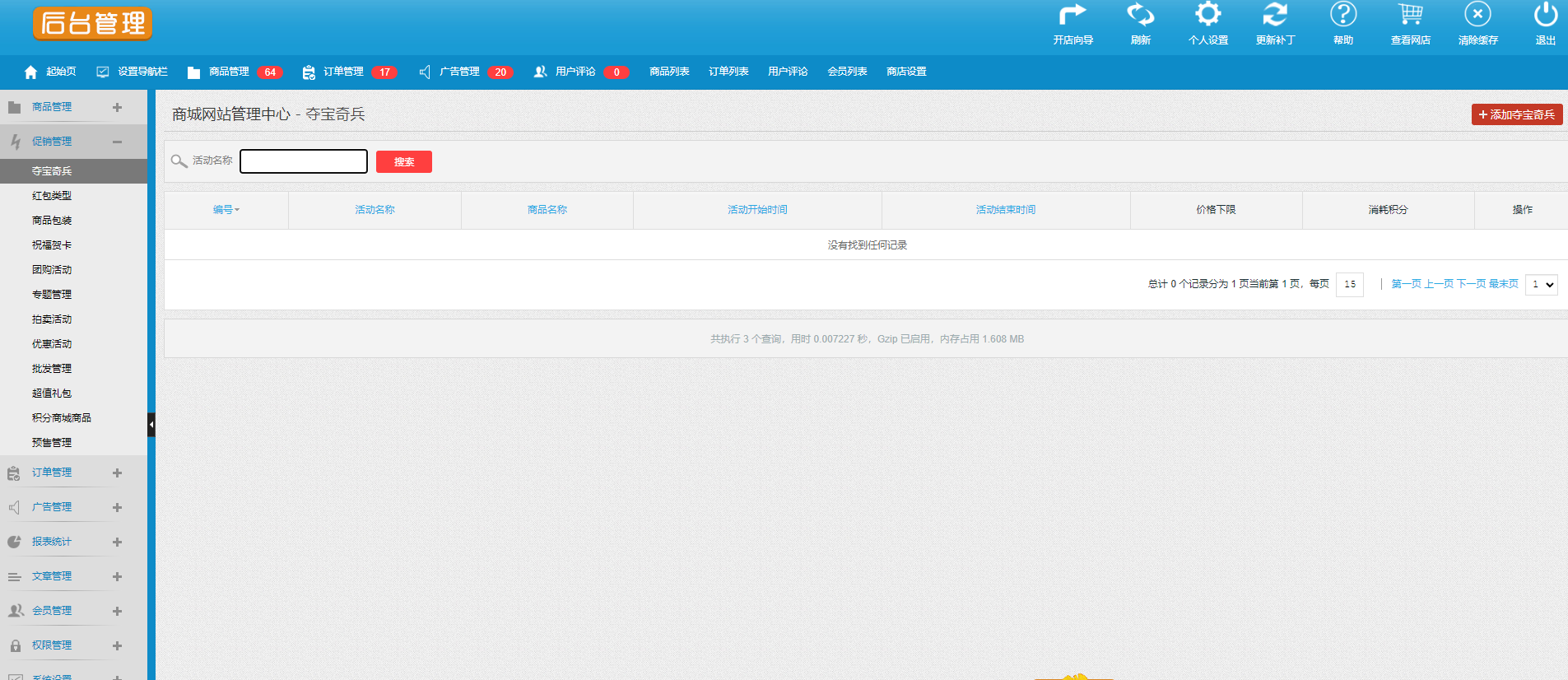This screenshot has width=1568, height=680.
Task: Click the red 搜索 button
Action: [404, 161]
